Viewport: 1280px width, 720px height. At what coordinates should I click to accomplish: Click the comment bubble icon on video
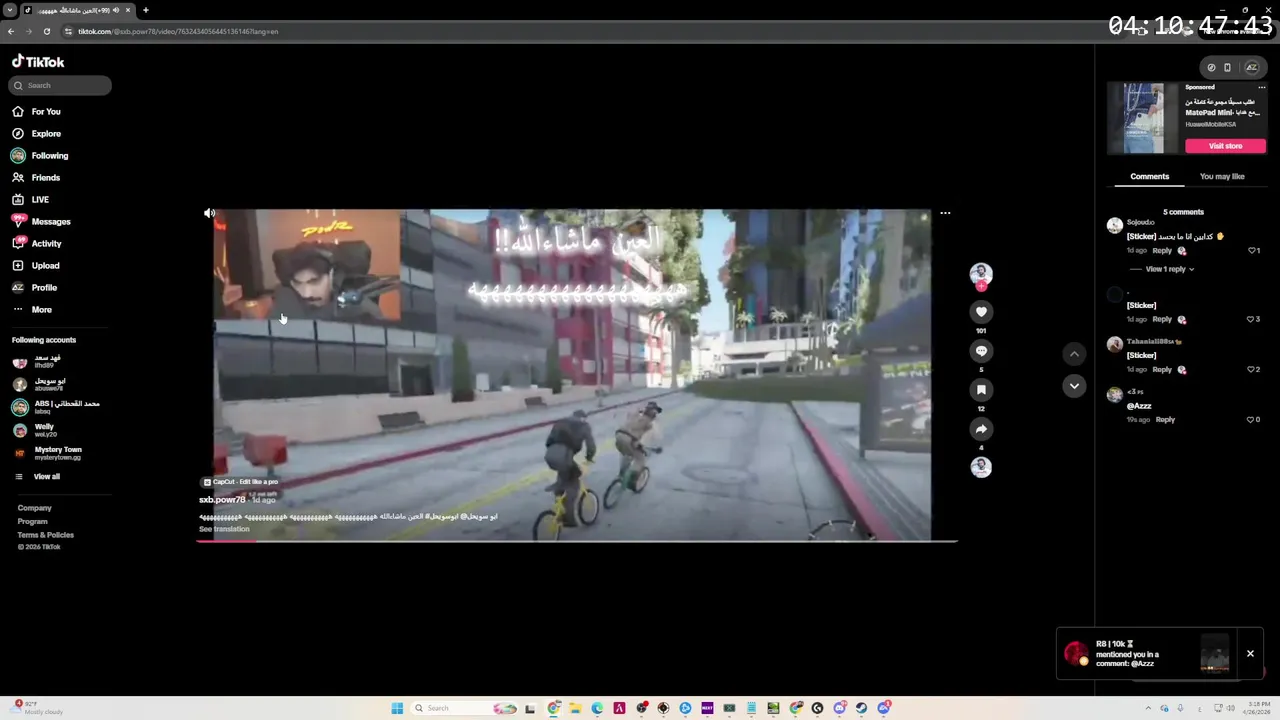pyautogui.click(x=981, y=351)
